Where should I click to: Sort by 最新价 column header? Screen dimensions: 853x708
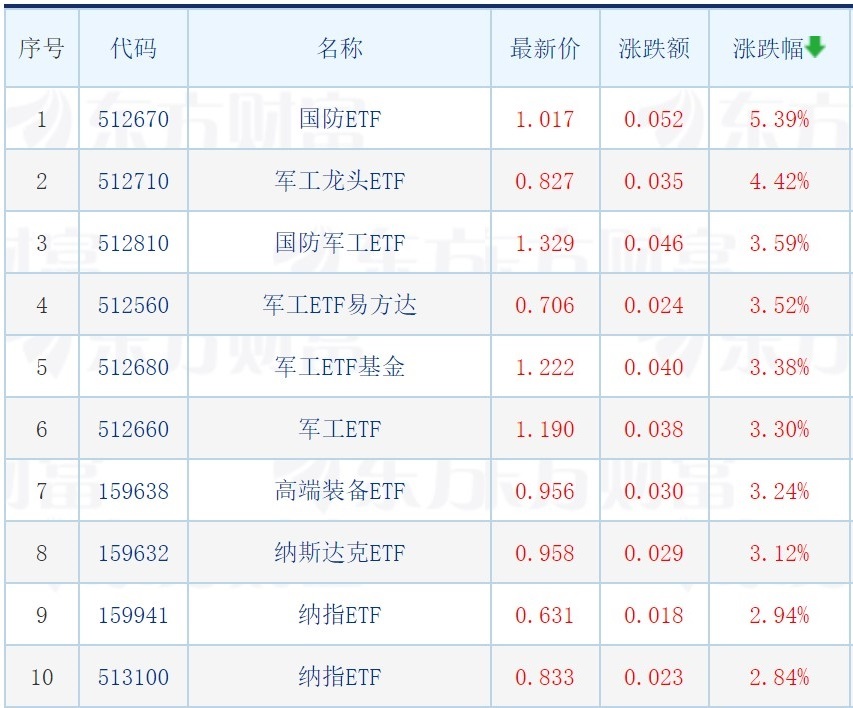545,48
